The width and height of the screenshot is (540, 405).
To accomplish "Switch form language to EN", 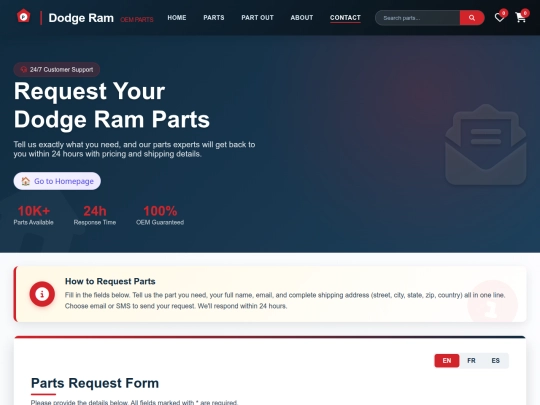I will coord(447,361).
